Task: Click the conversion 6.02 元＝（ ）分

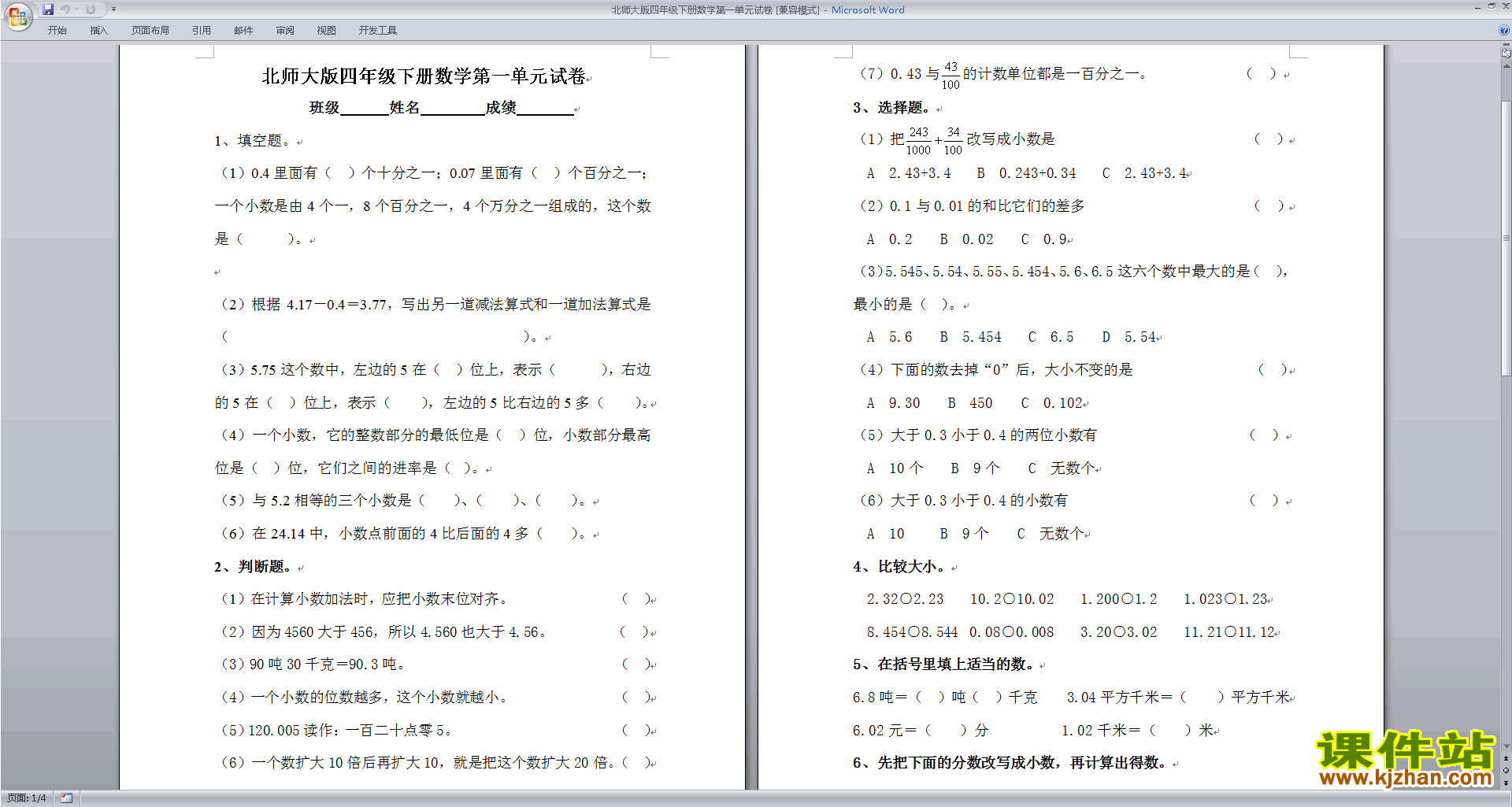Action: click(921, 731)
